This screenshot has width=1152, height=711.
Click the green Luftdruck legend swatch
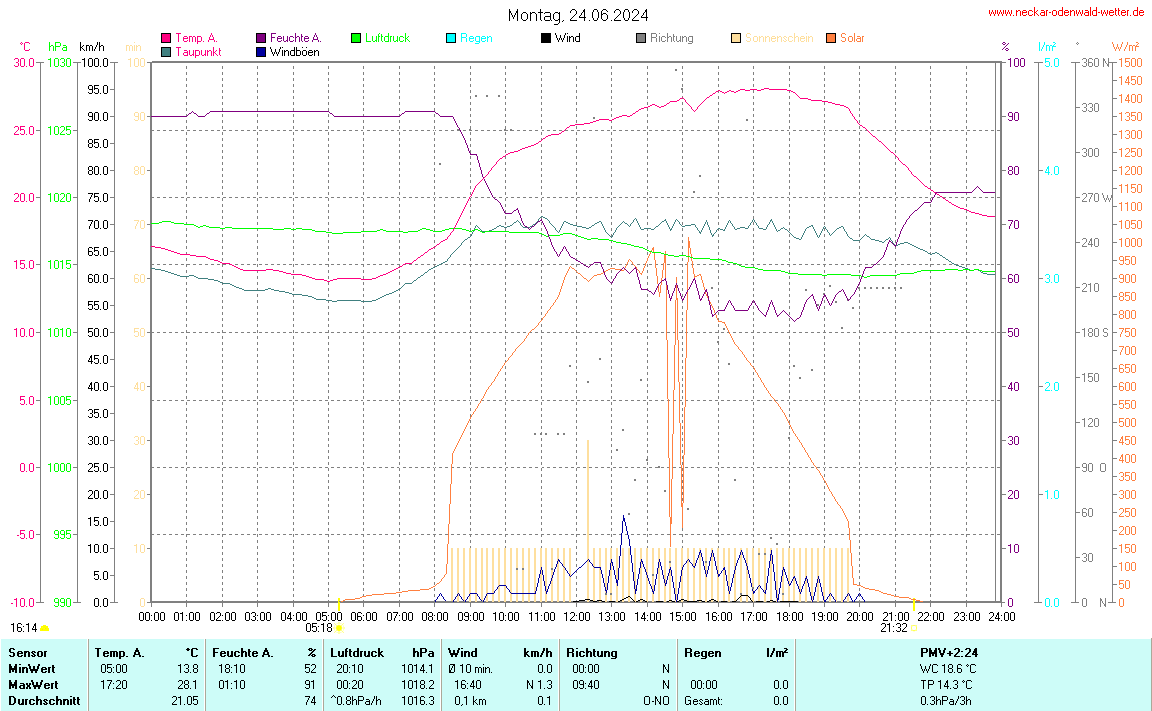point(356,38)
